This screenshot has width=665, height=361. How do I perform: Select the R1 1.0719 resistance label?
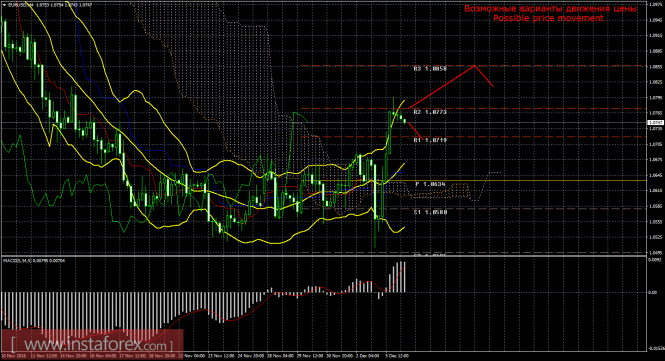tap(430, 140)
